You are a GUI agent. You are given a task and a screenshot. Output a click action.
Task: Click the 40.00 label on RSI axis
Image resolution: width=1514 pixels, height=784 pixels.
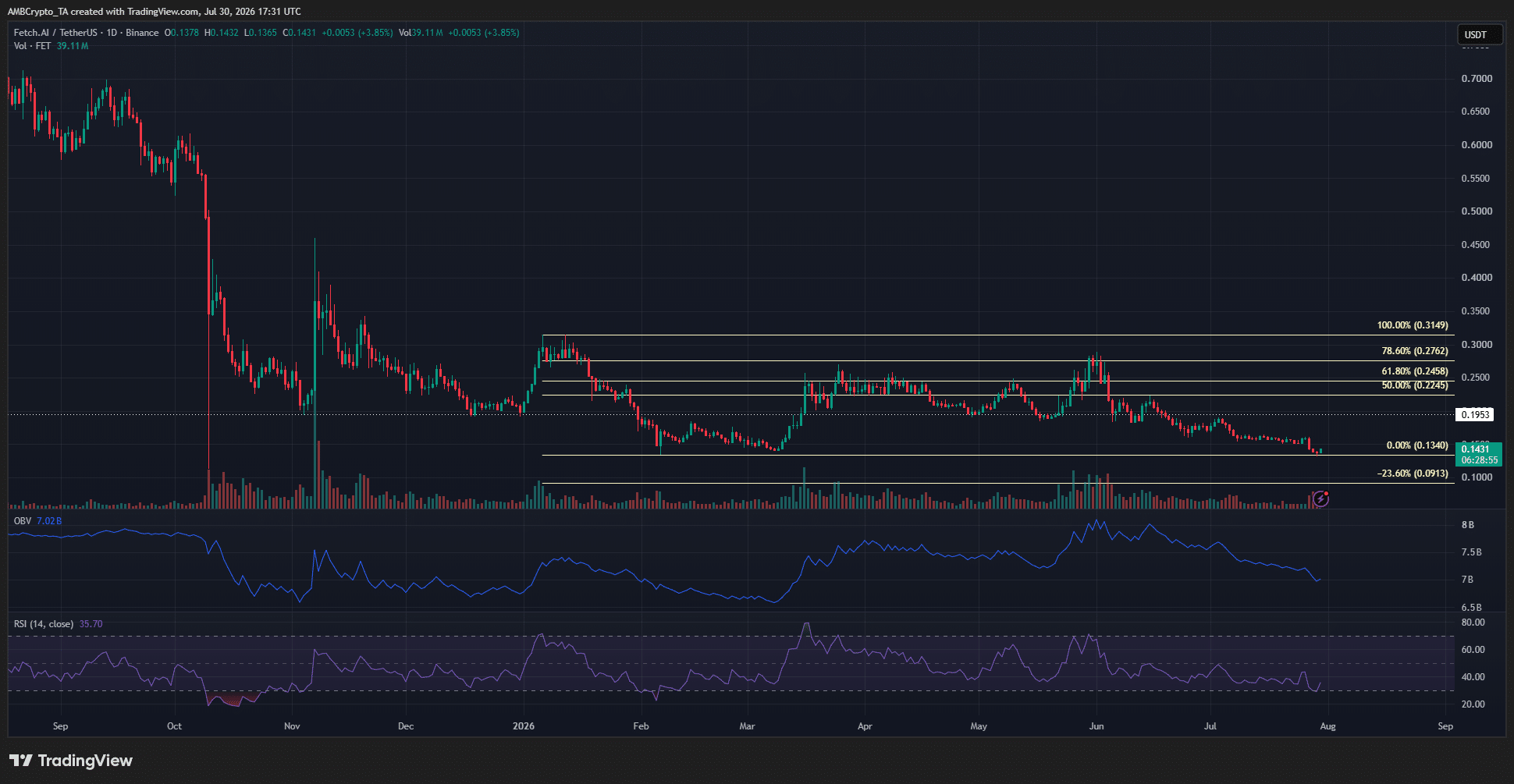(1473, 677)
